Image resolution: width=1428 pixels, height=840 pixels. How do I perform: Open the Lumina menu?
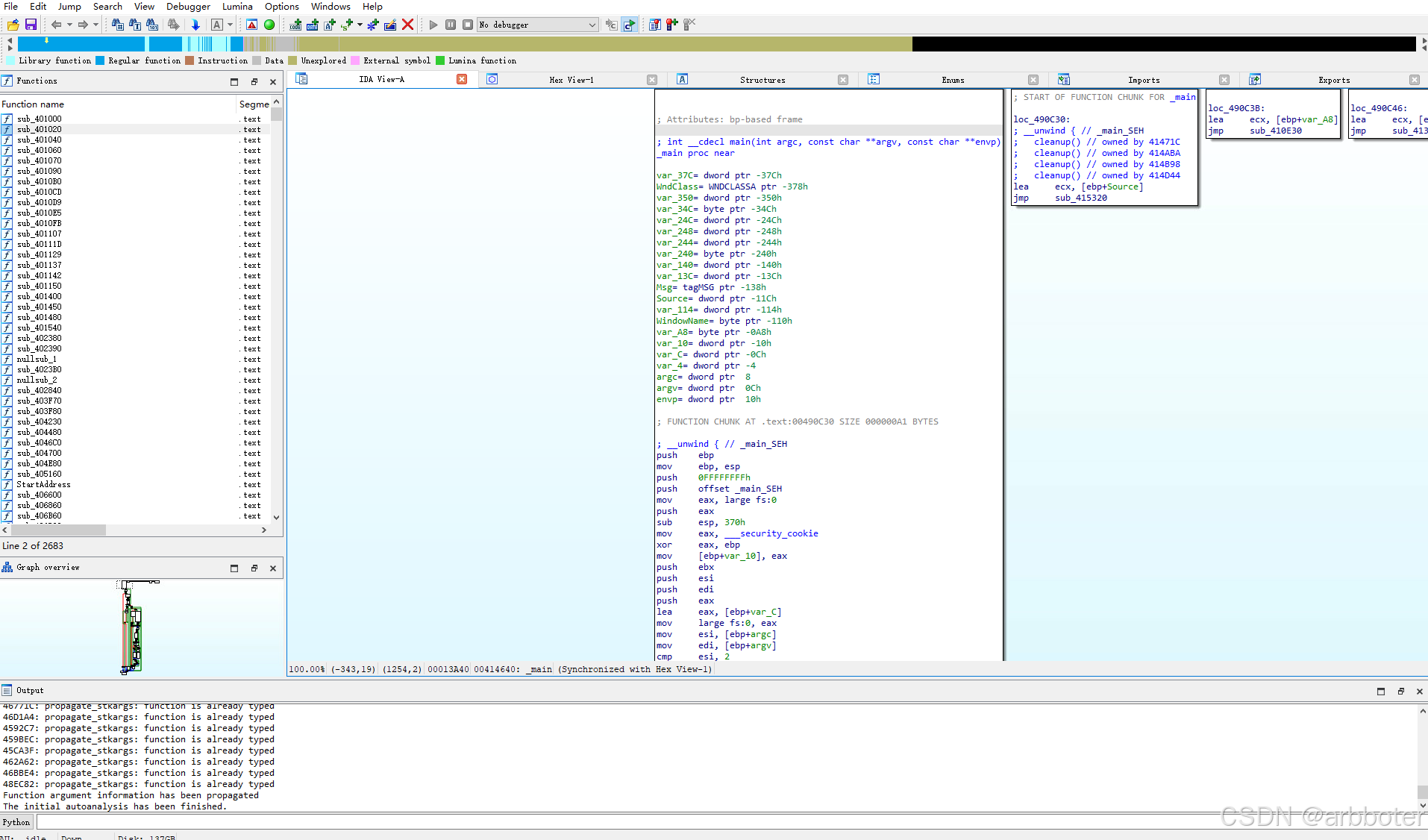(237, 6)
